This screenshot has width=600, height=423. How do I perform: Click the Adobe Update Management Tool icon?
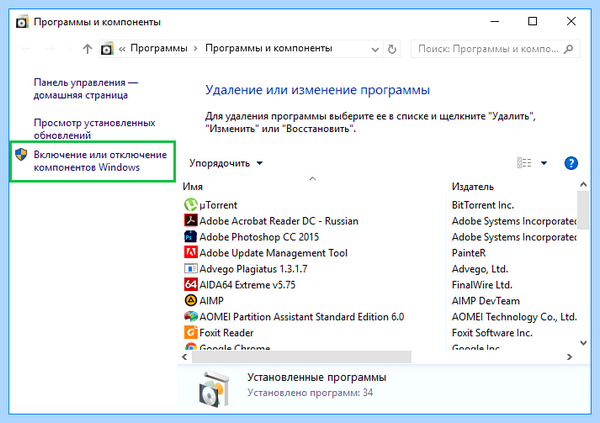tap(191, 253)
